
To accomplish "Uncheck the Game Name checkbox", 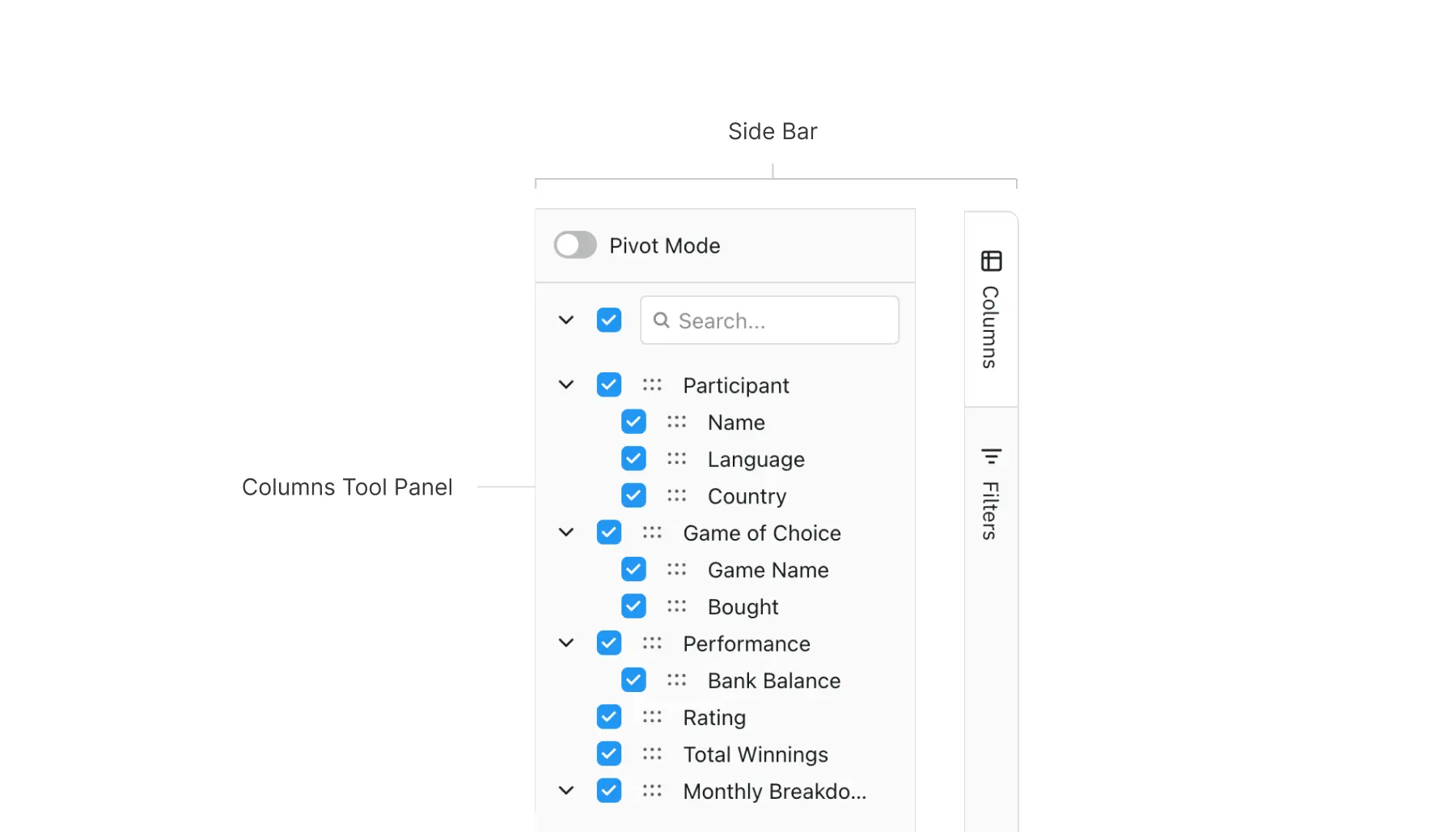I will 633,569.
